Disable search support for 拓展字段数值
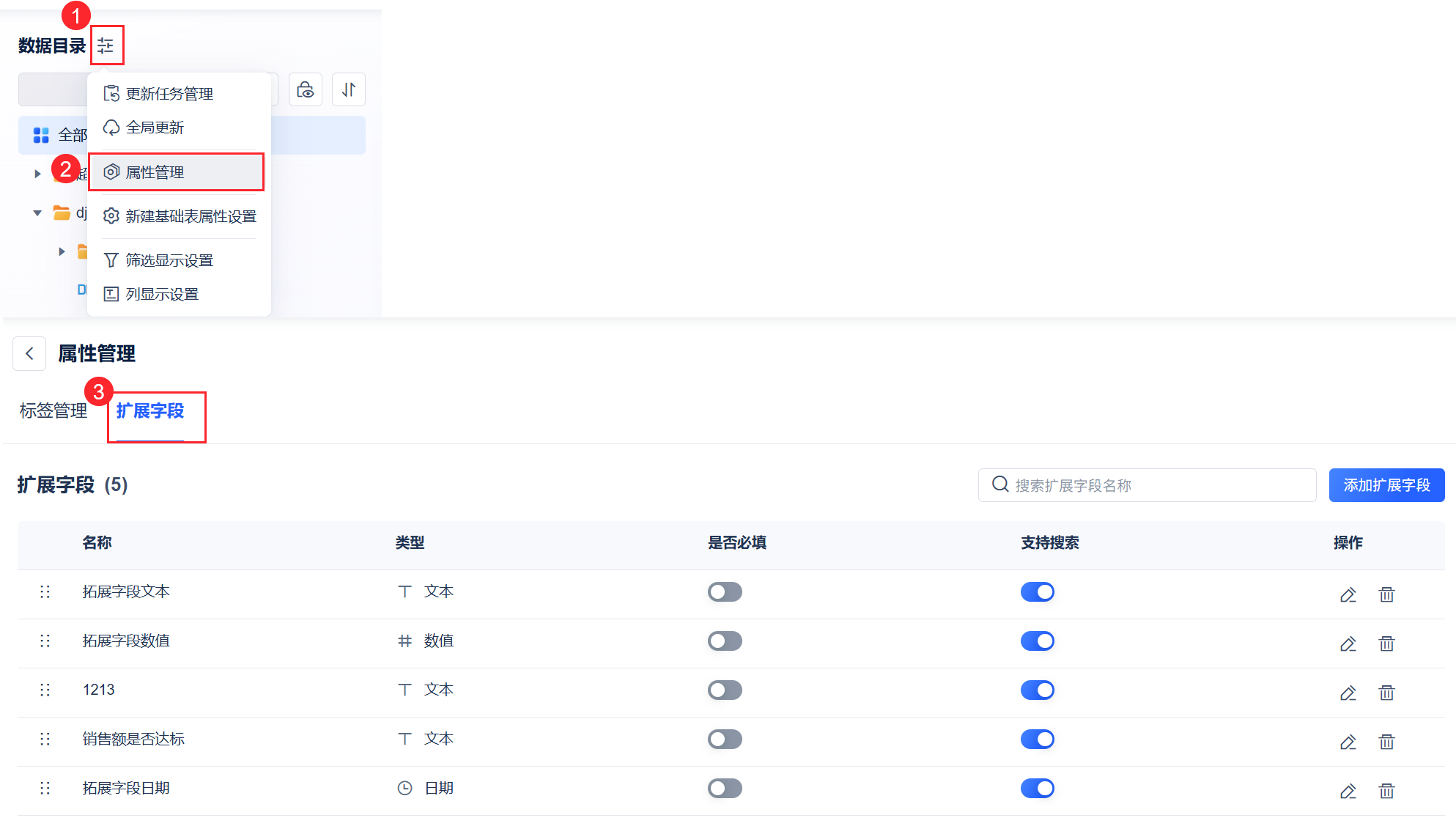 pos(1037,641)
